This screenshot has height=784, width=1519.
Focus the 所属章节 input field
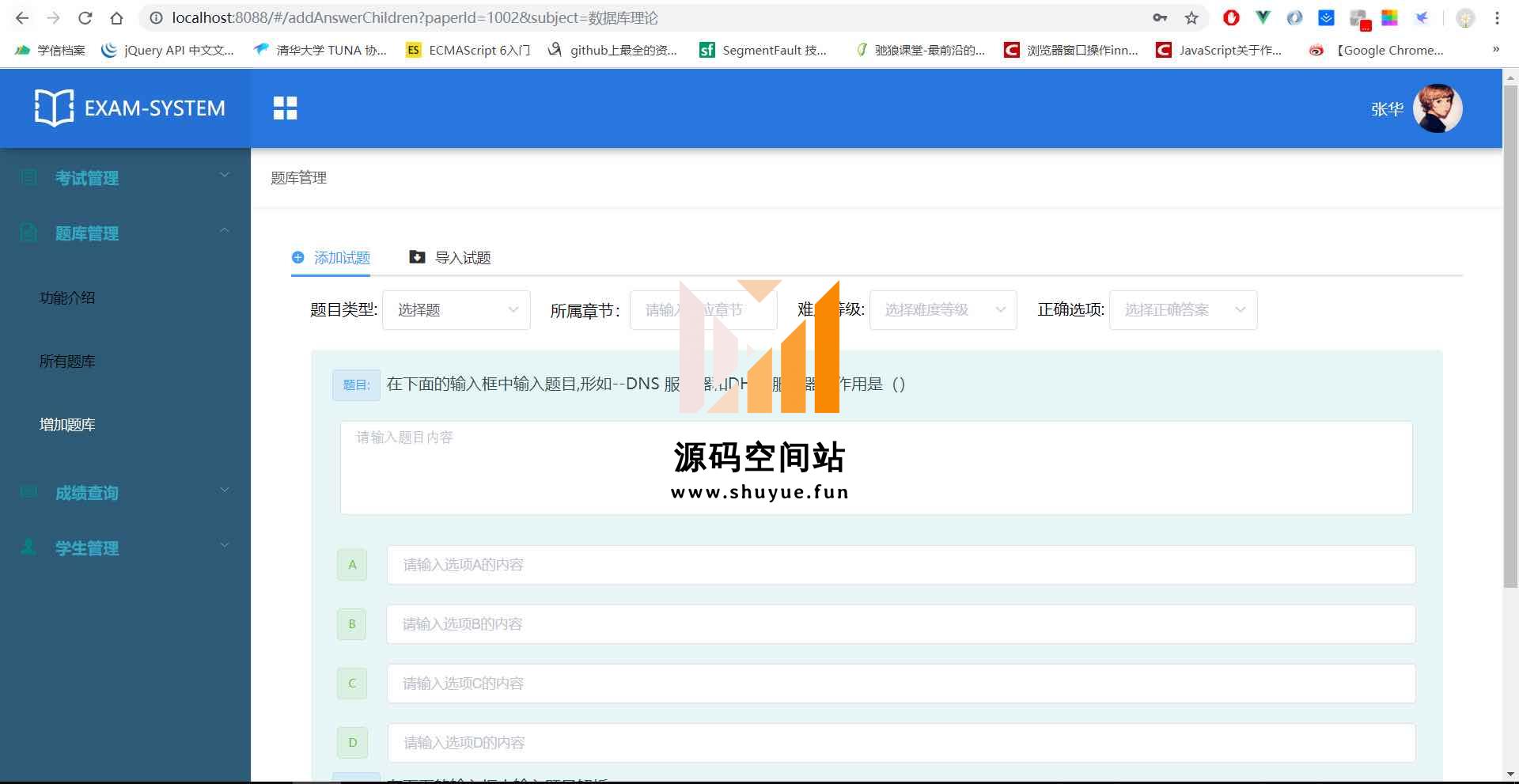(703, 310)
